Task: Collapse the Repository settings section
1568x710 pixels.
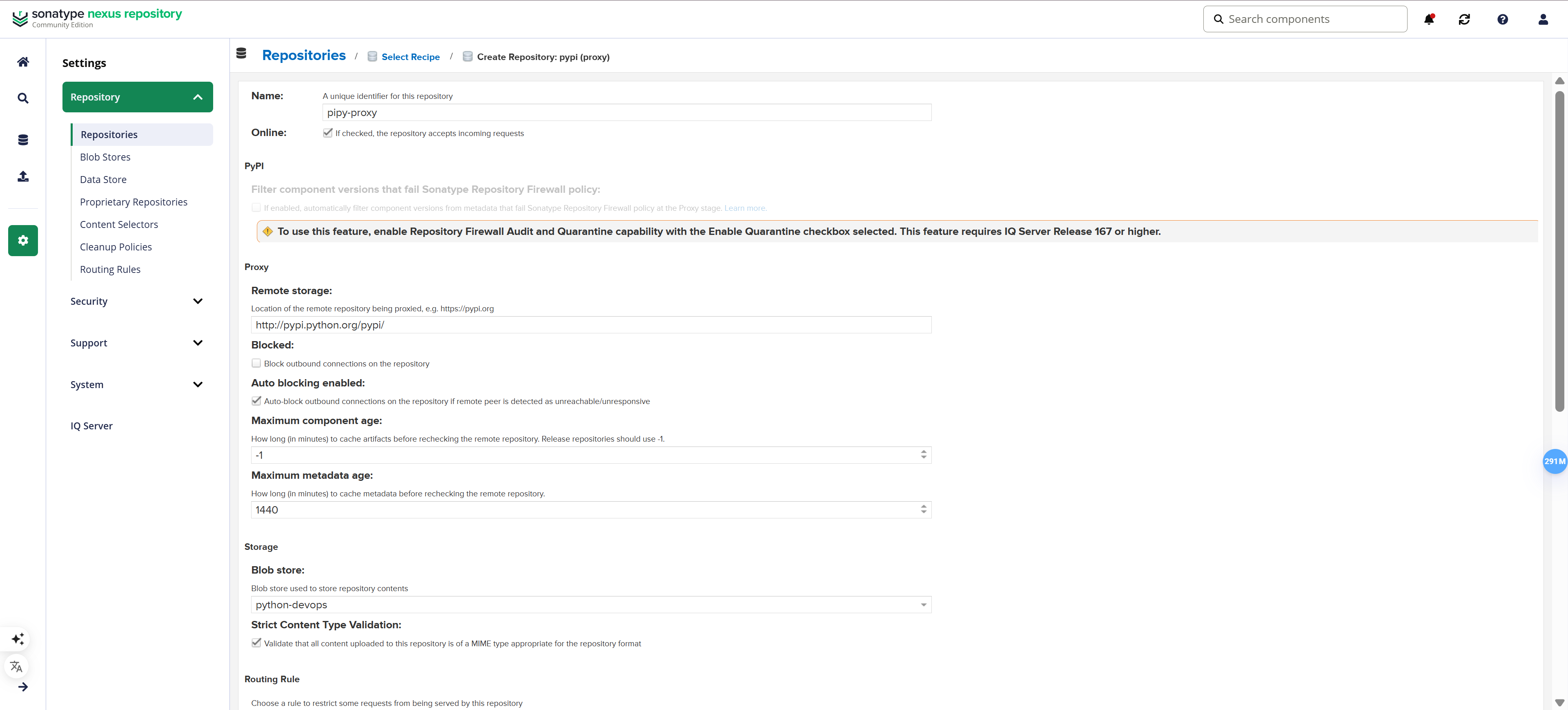Action: 138,97
